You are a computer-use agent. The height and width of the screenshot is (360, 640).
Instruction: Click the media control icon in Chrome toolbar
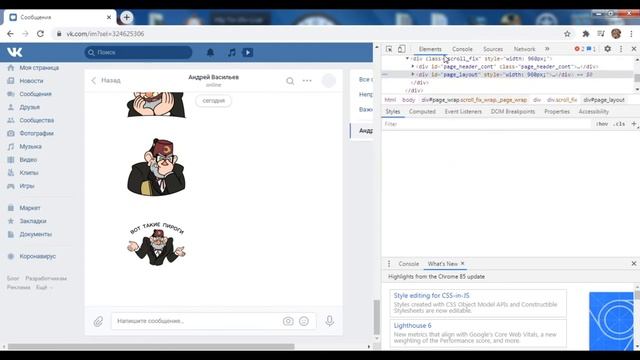[x=601, y=34]
